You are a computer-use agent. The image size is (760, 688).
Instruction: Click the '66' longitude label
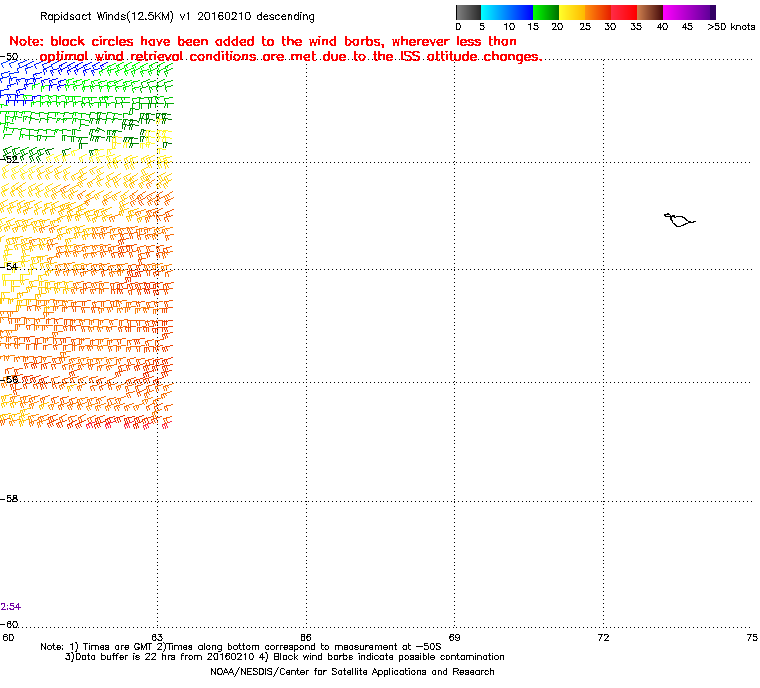306,637
